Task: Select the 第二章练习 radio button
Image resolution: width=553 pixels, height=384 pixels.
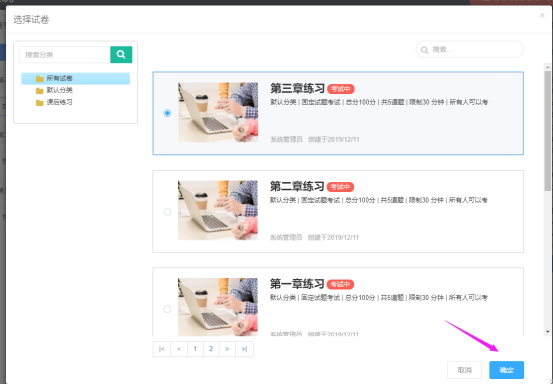Action: pos(167,212)
